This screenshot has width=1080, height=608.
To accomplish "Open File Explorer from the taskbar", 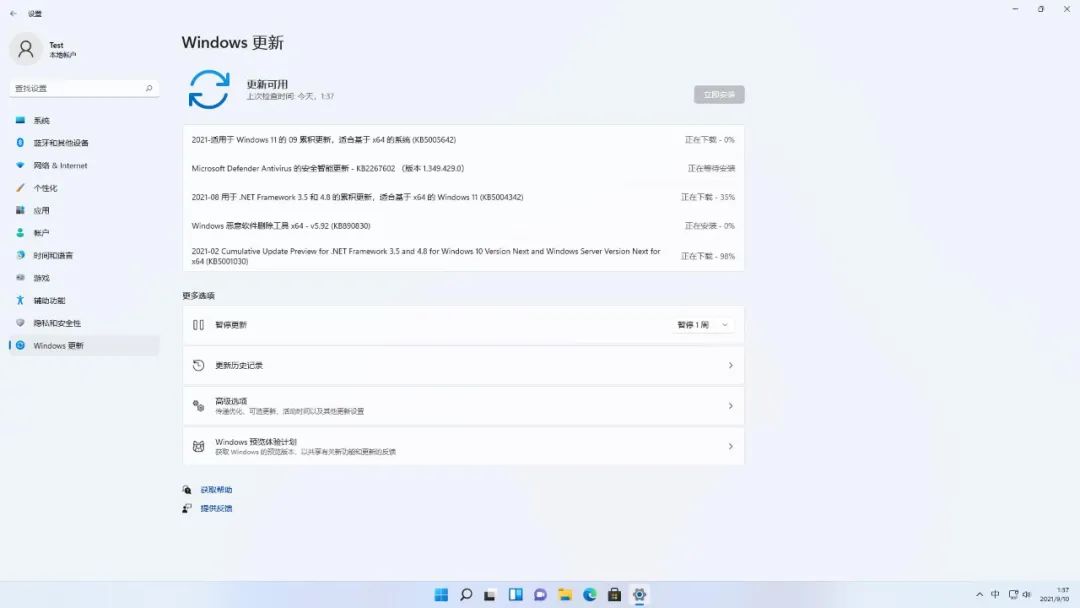I will [565, 594].
